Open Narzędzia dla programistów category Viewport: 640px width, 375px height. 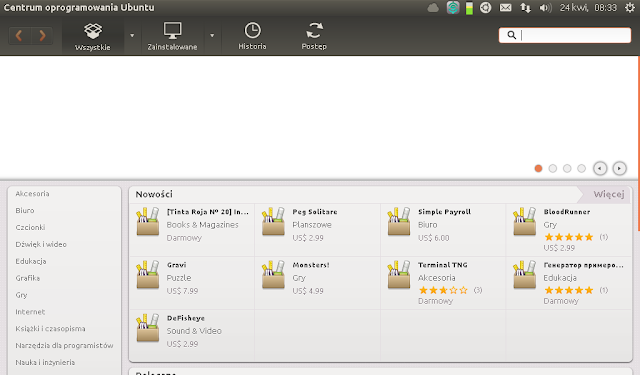coord(64,345)
